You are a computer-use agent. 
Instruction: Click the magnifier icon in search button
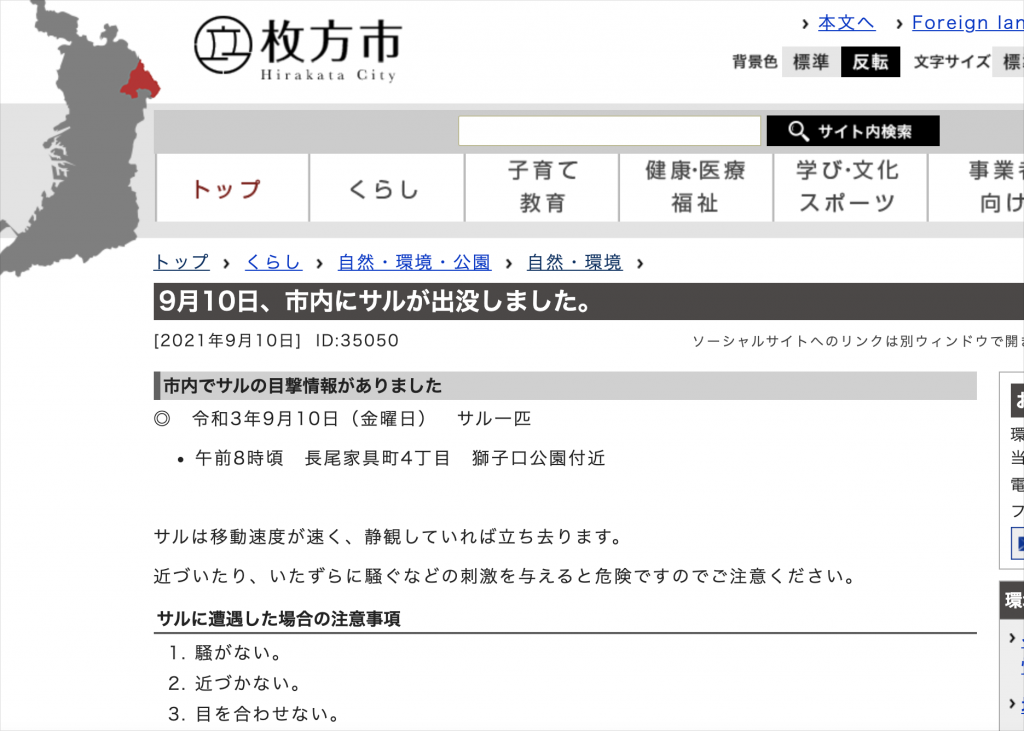(798, 131)
